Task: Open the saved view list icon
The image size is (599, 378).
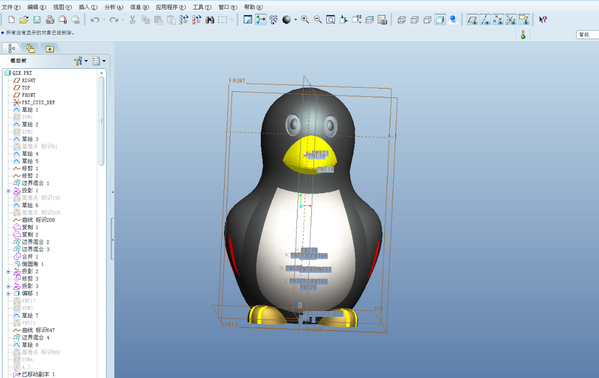Action: coord(356,19)
